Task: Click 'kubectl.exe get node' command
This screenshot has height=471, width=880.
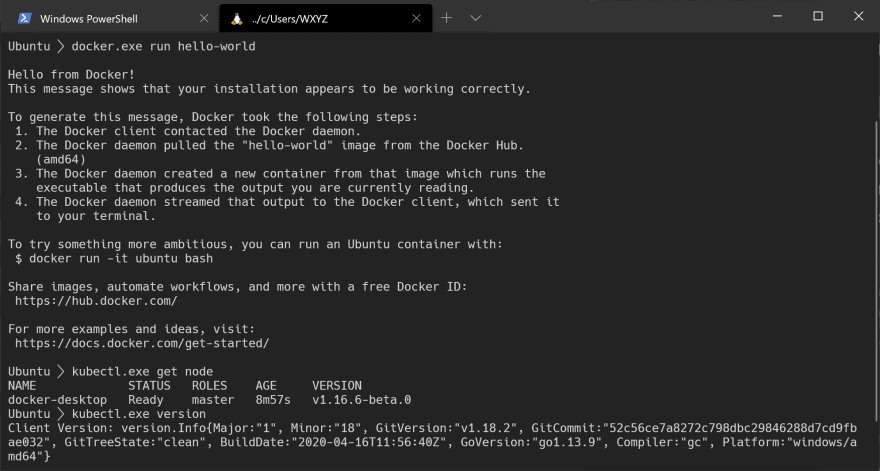Action: 142,371
